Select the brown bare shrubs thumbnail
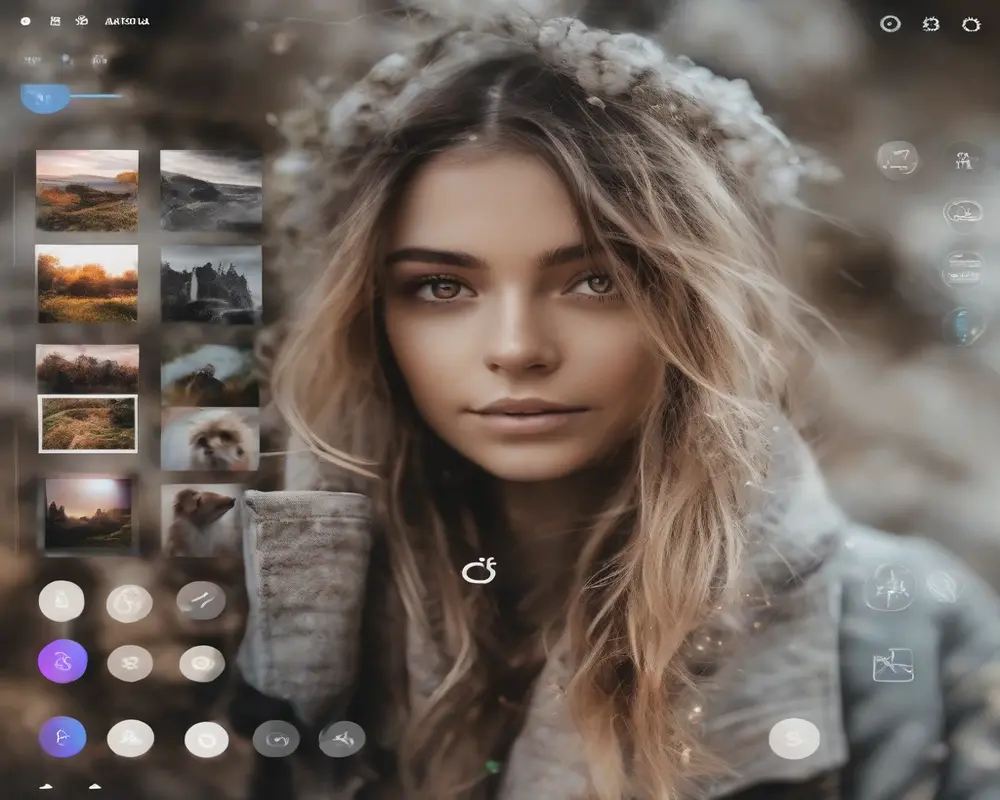Viewport: 1000px width, 800px height. [87, 369]
